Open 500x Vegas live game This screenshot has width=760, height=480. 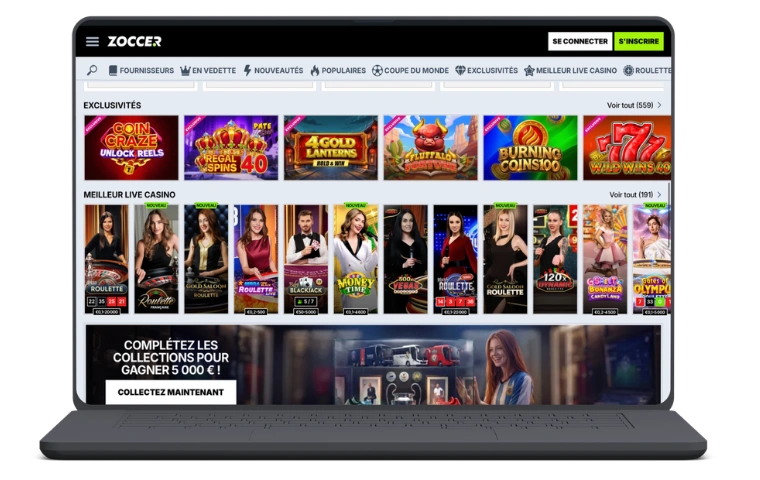click(406, 259)
